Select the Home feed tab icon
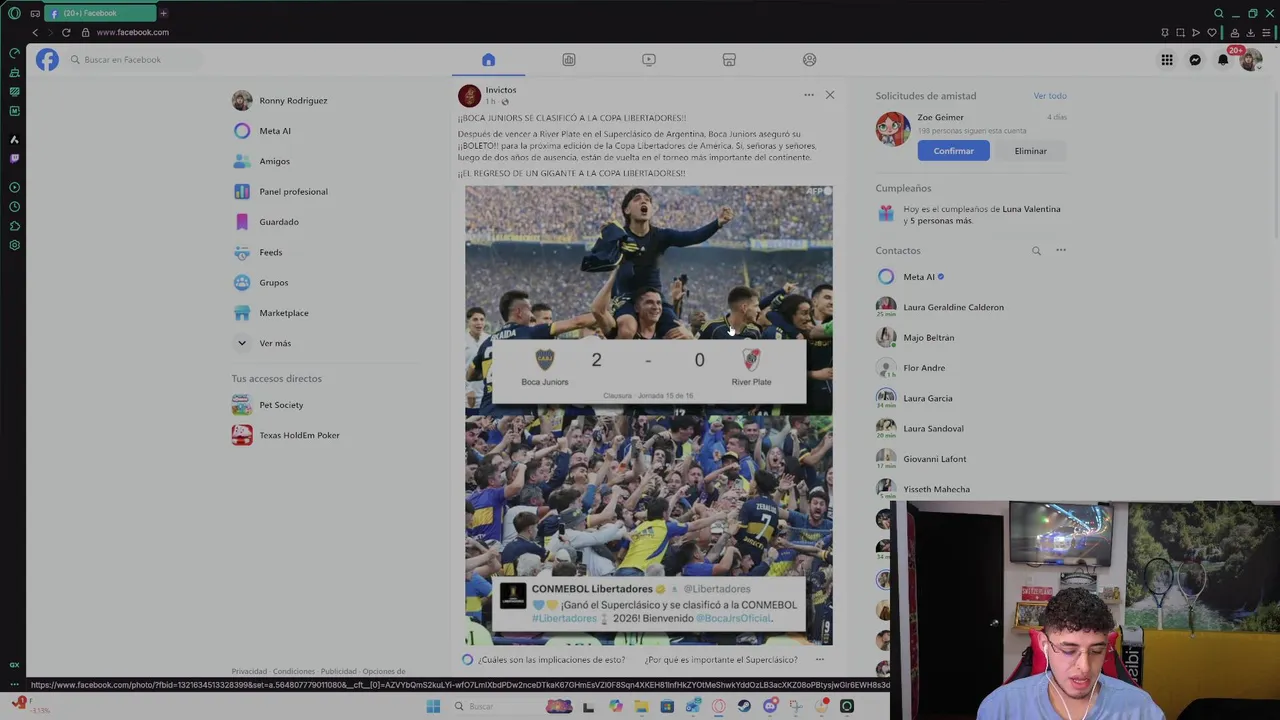The height and width of the screenshot is (720, 1280). pos(488,60)
